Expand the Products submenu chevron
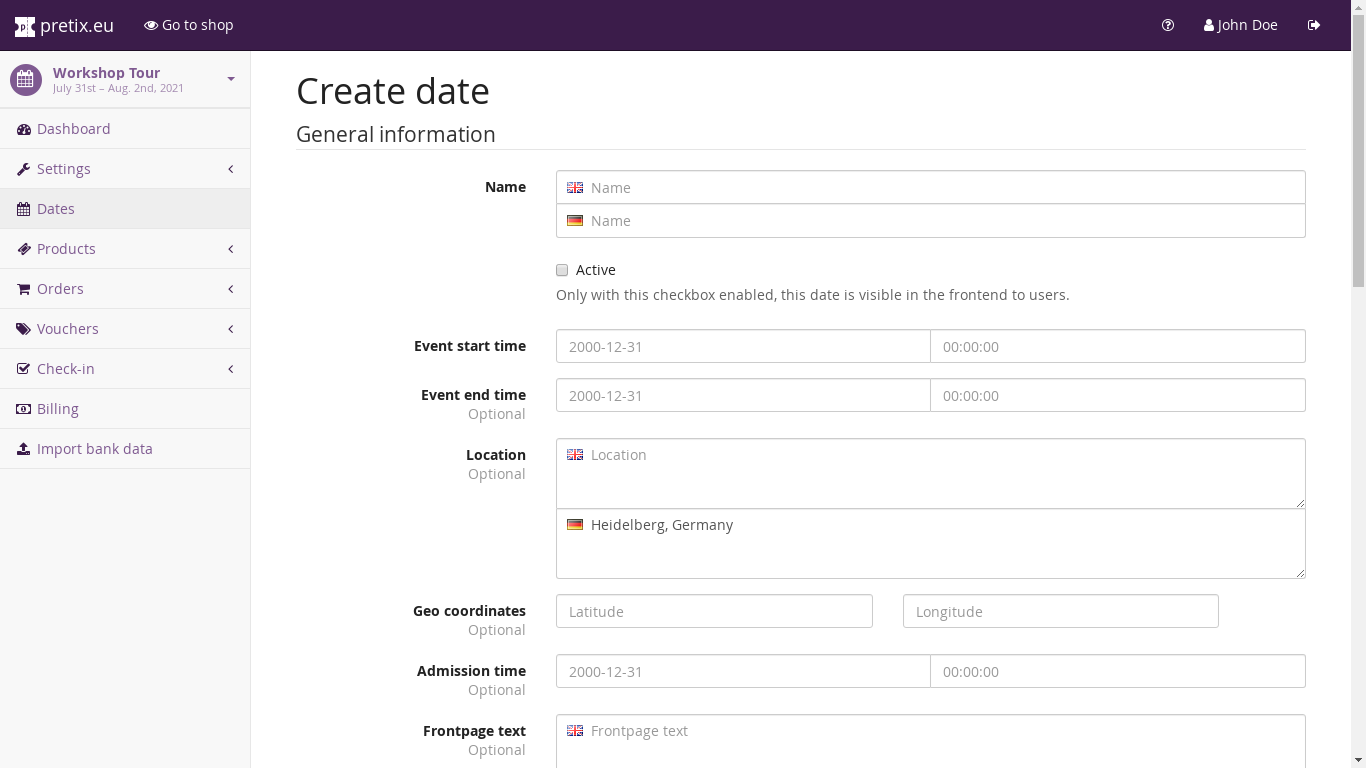This screenshot has height=768, width=1366. click(x=231, y=249)
